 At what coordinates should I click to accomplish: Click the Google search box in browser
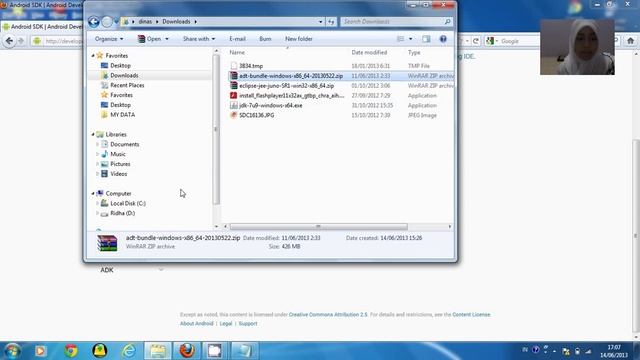coord(516,41)
